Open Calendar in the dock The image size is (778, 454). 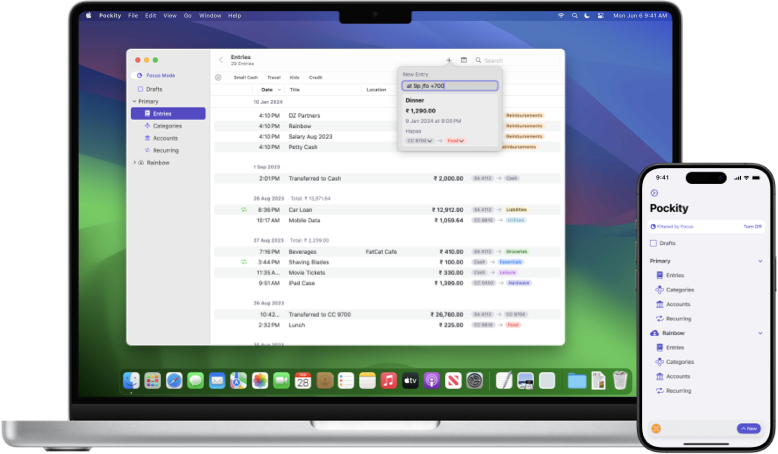click(x=303, y=381)
